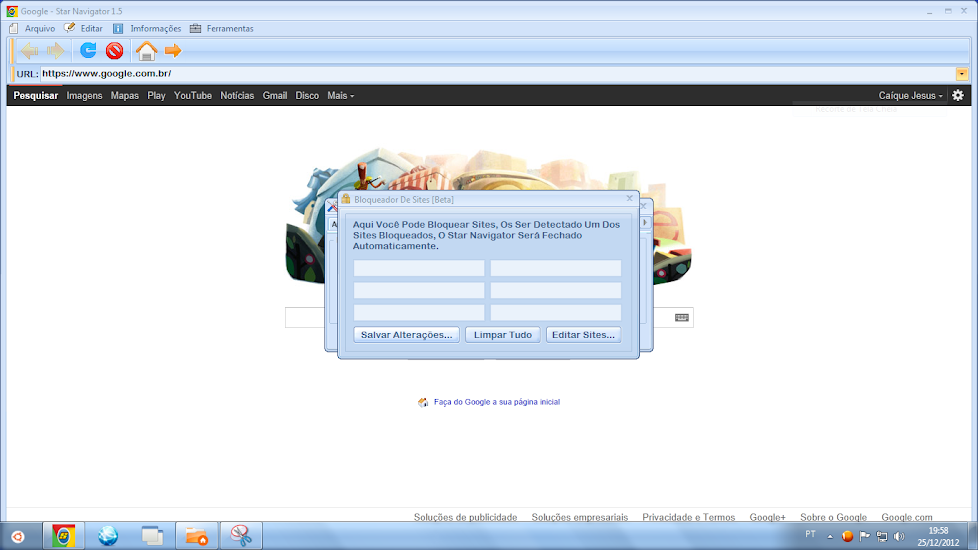
Task: Click the URL address field
Action: click(x=498, y=74)
